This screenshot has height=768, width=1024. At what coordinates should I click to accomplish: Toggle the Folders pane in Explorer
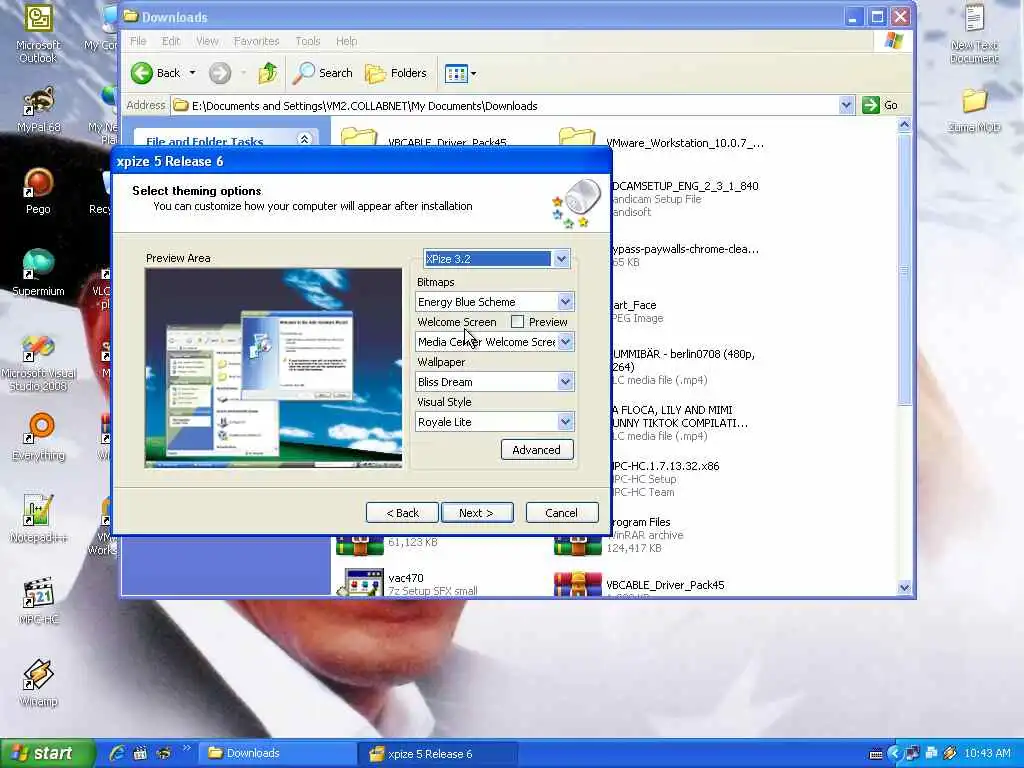(396, 73)
